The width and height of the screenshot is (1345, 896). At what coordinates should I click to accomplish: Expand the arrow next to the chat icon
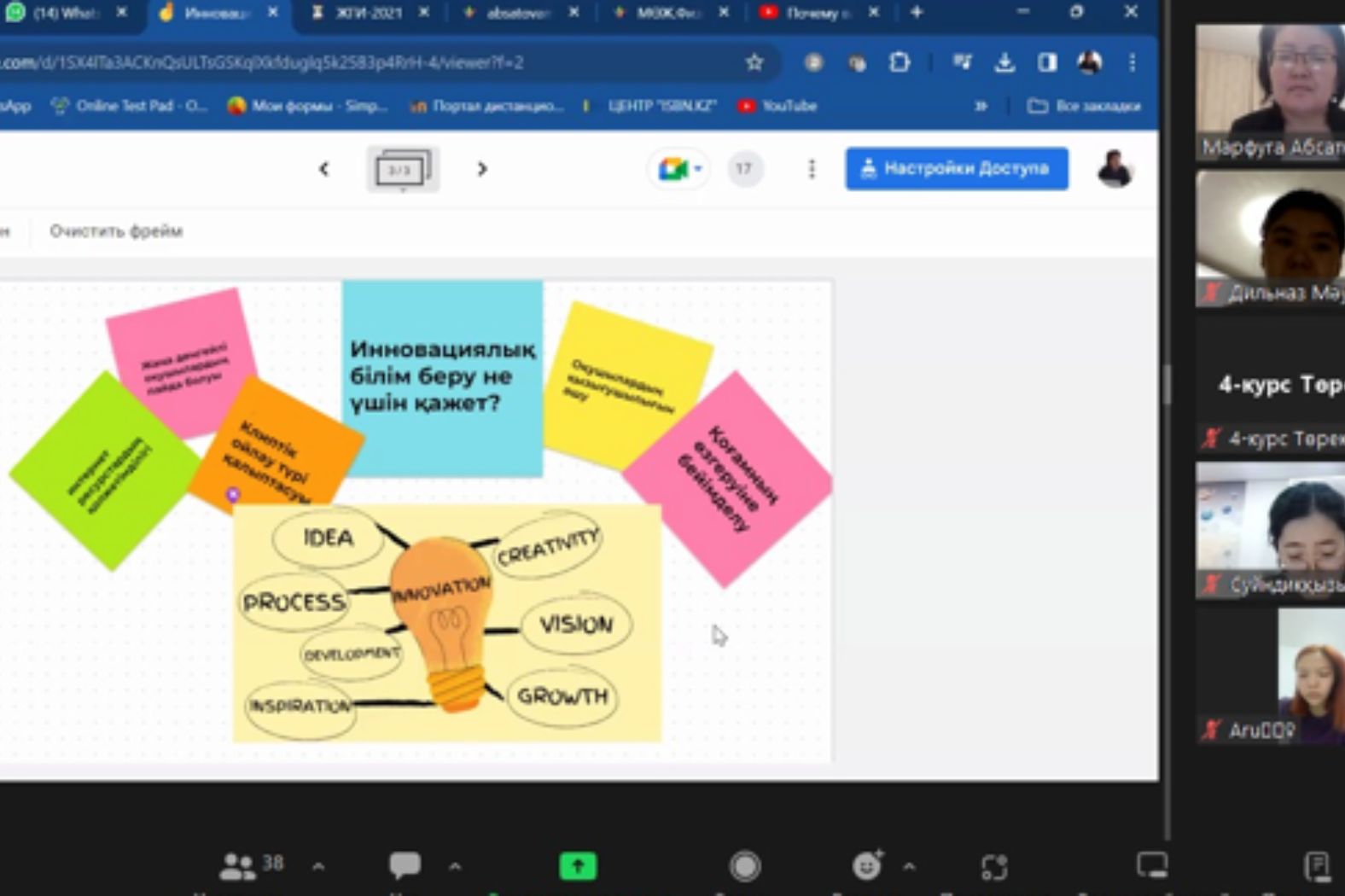(x=455, y=867)
